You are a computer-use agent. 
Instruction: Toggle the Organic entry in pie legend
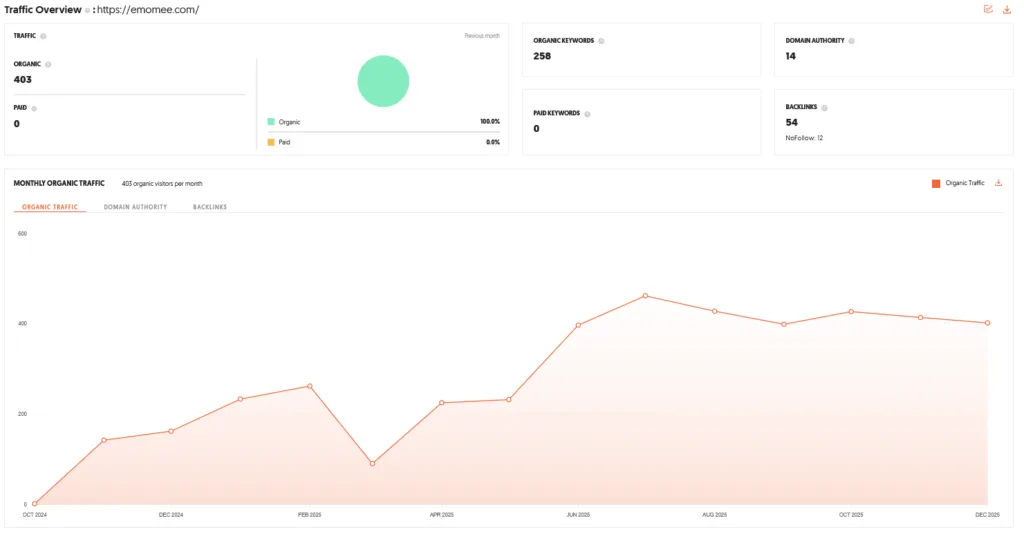tap(284, 122)
